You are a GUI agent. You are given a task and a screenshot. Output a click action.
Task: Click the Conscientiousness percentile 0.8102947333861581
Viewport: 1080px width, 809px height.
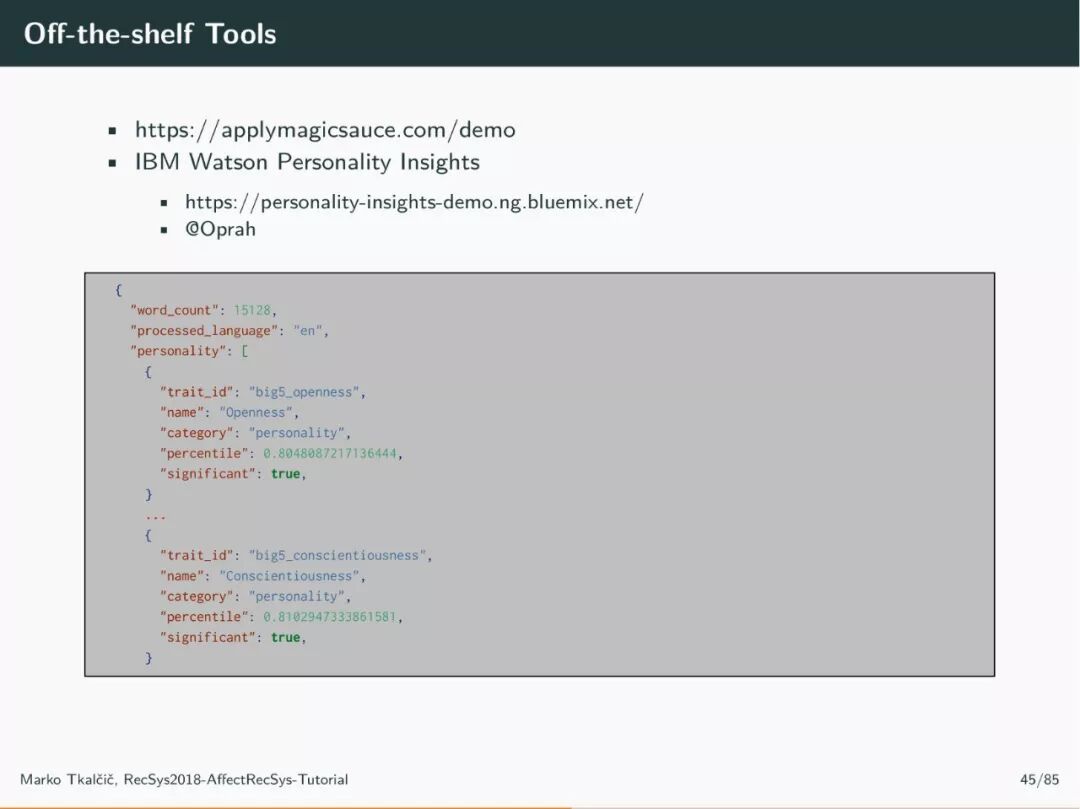[330, 617]
